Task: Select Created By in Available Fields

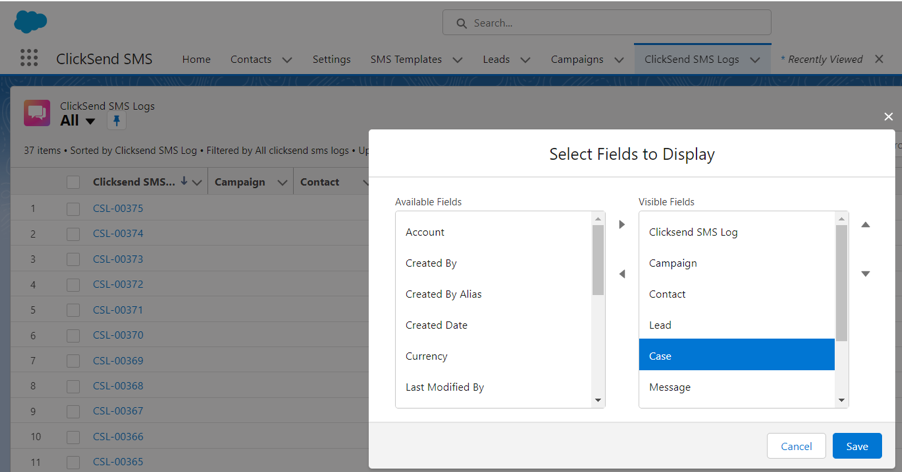Action: (494, 263)
